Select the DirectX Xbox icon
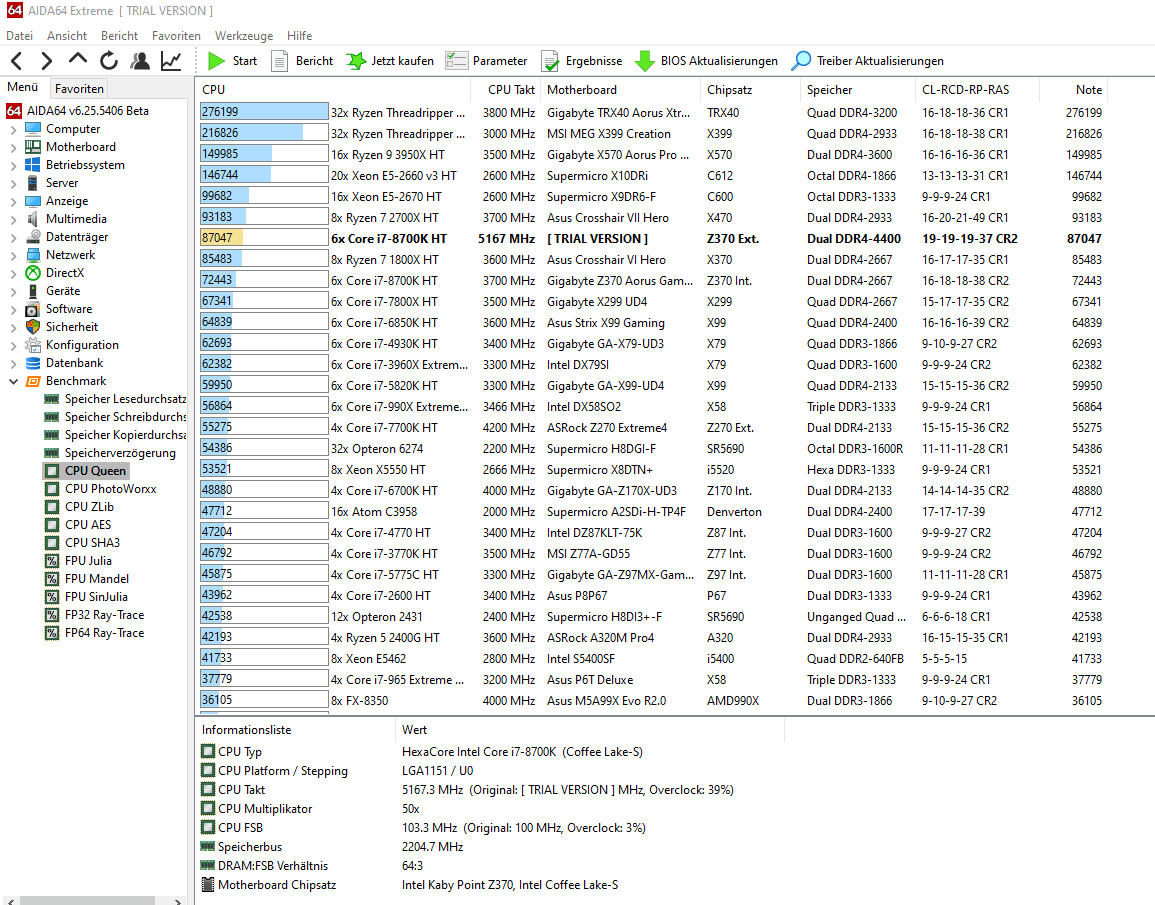The image size is (1155, 905). pos(33,272)
